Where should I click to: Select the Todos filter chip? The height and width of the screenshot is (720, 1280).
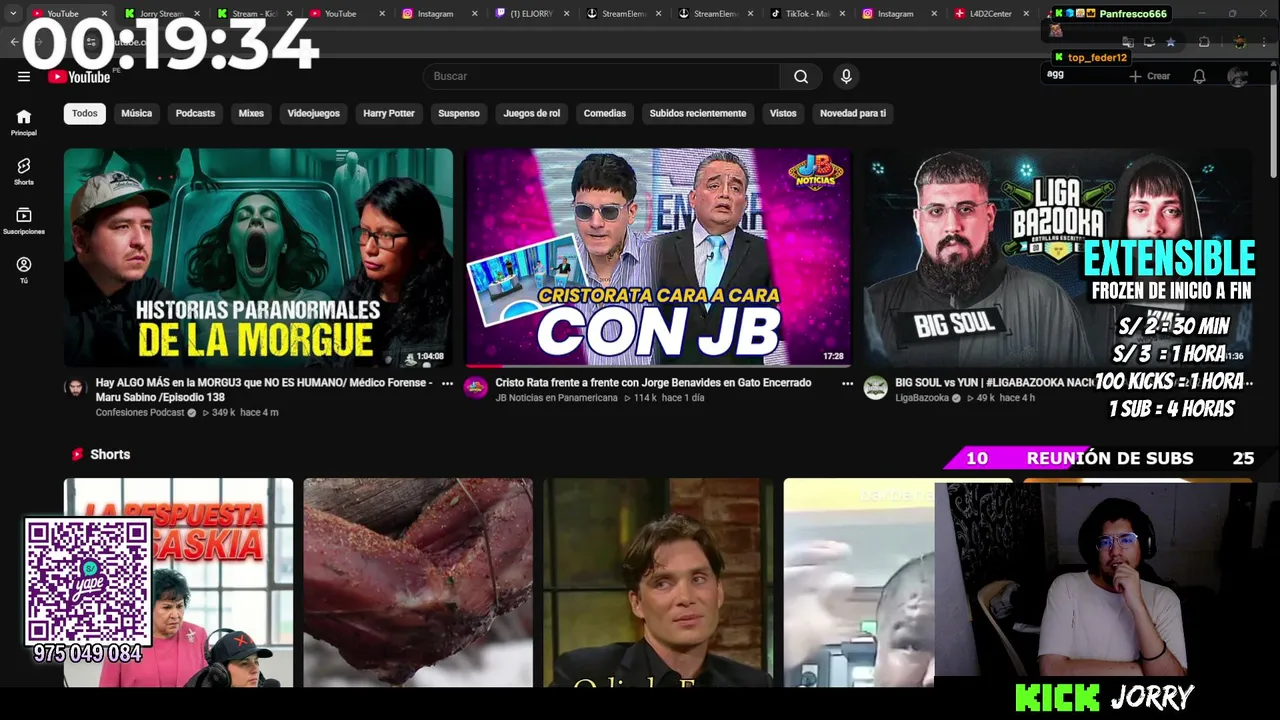(85, 113)
